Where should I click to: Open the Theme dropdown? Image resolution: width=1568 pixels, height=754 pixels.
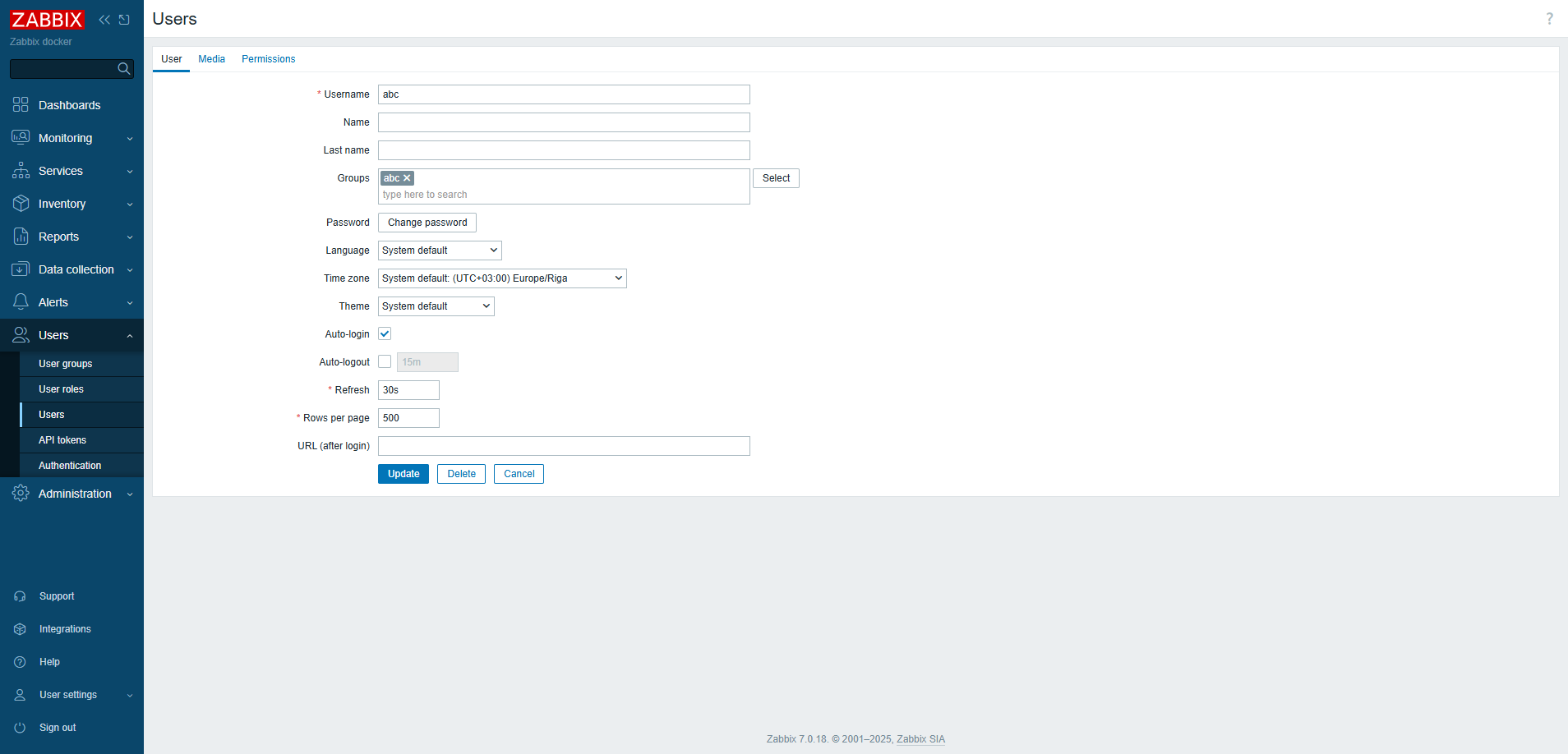tap(436, 306)
